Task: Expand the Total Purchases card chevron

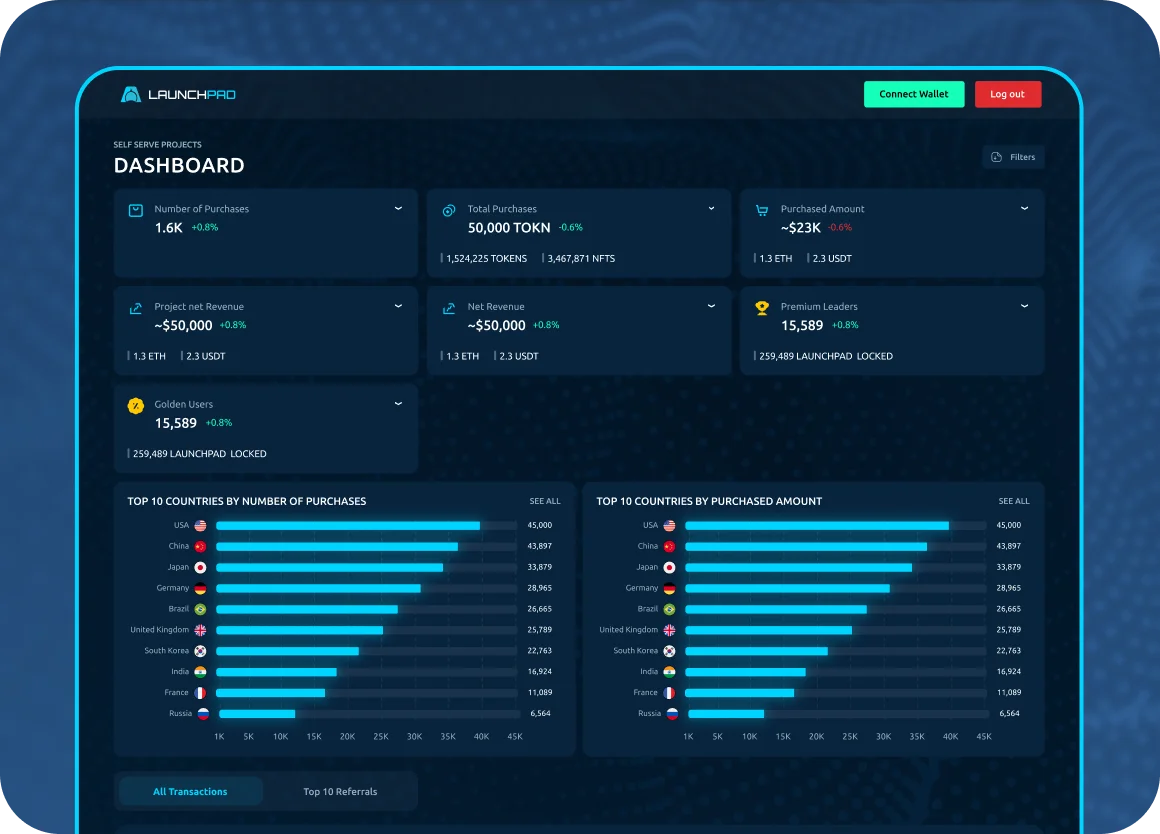Action: [x=711, y=209]
